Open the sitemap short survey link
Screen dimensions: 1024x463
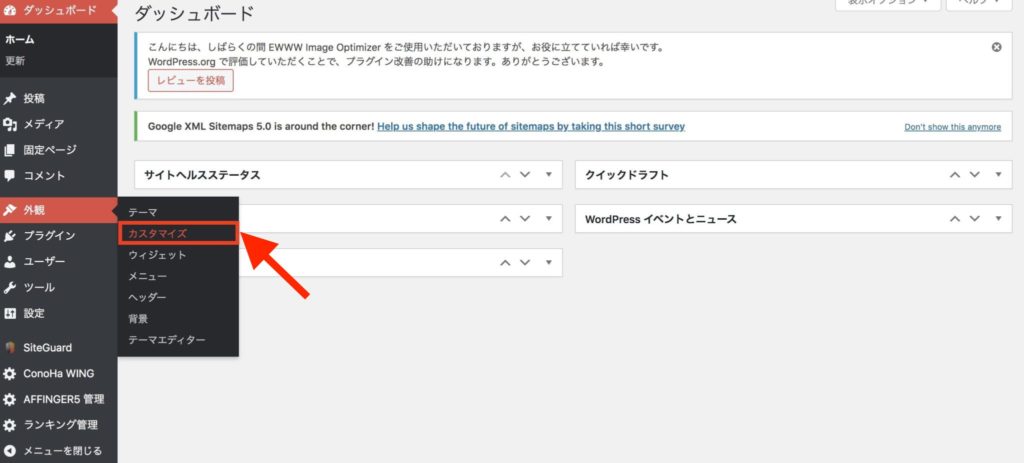(x=531, y=126)
